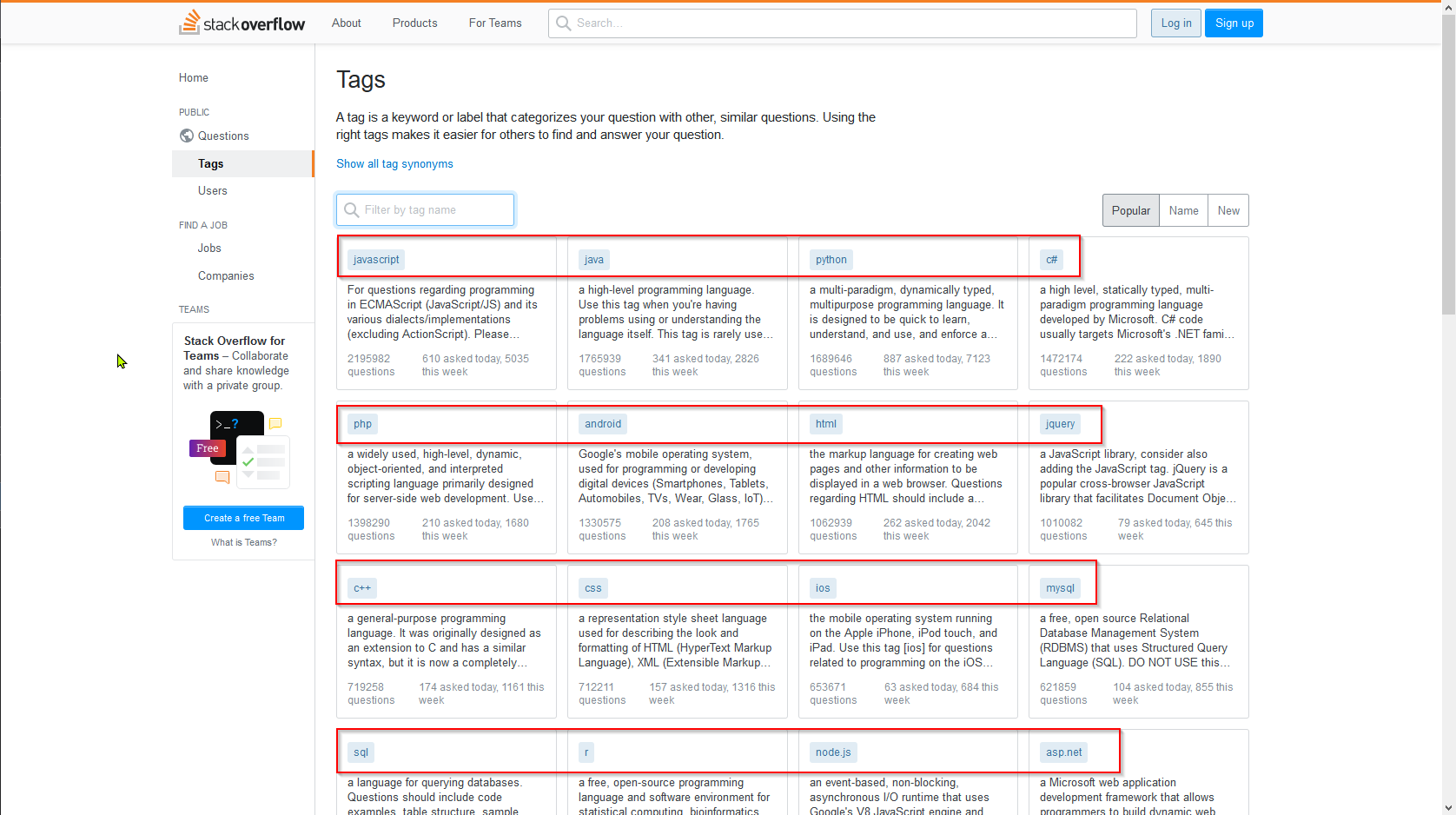The height and width of the screenshot is (815, 1456).
Task: Focus the main Search field
Action: coord(842,23)
